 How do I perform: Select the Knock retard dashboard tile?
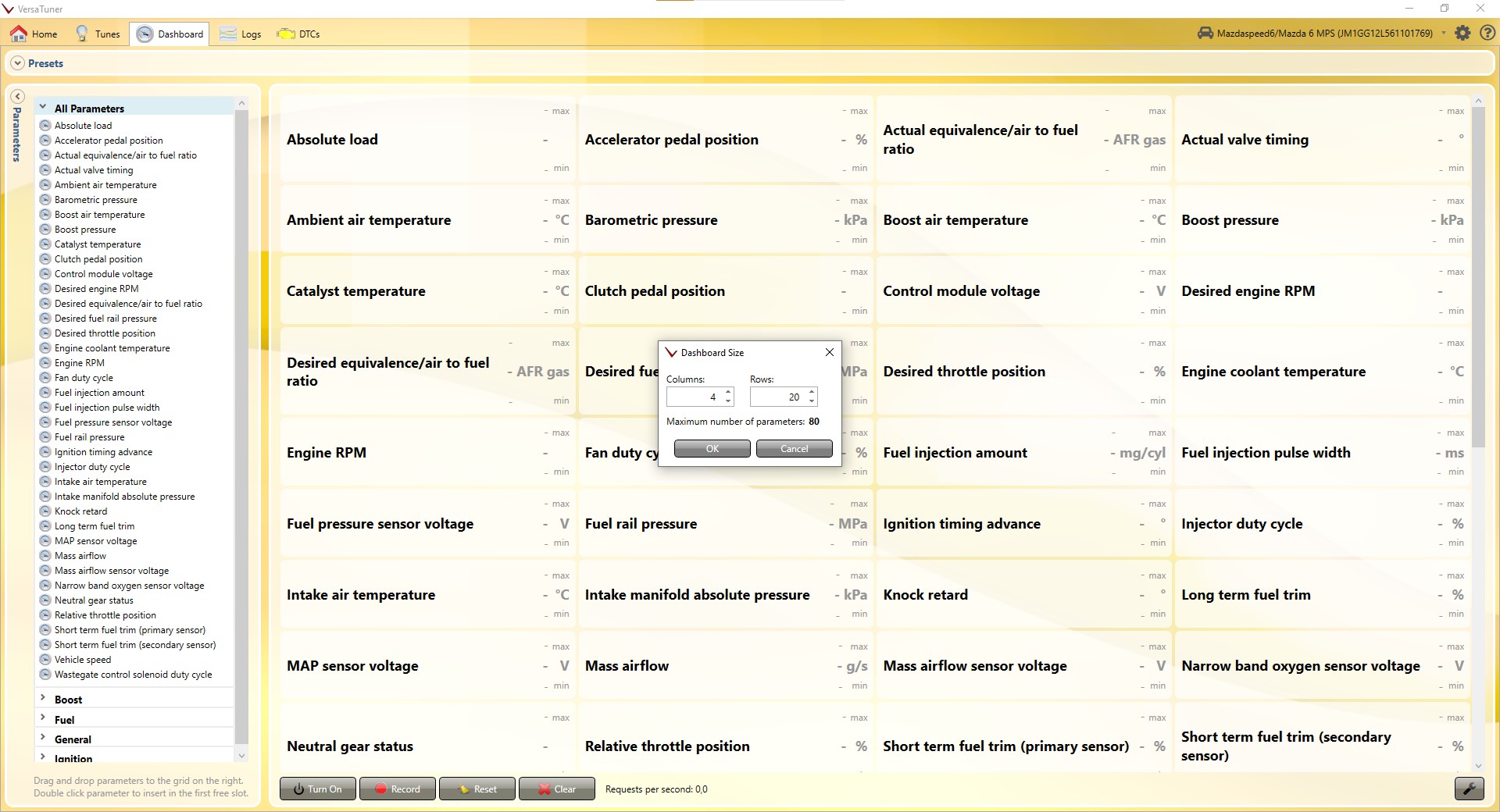coord(1023,594)
